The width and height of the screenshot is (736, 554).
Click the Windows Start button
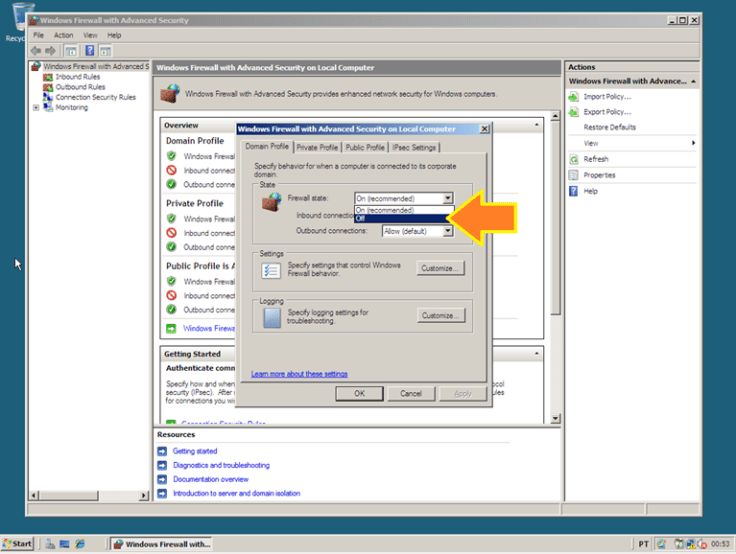17,544
